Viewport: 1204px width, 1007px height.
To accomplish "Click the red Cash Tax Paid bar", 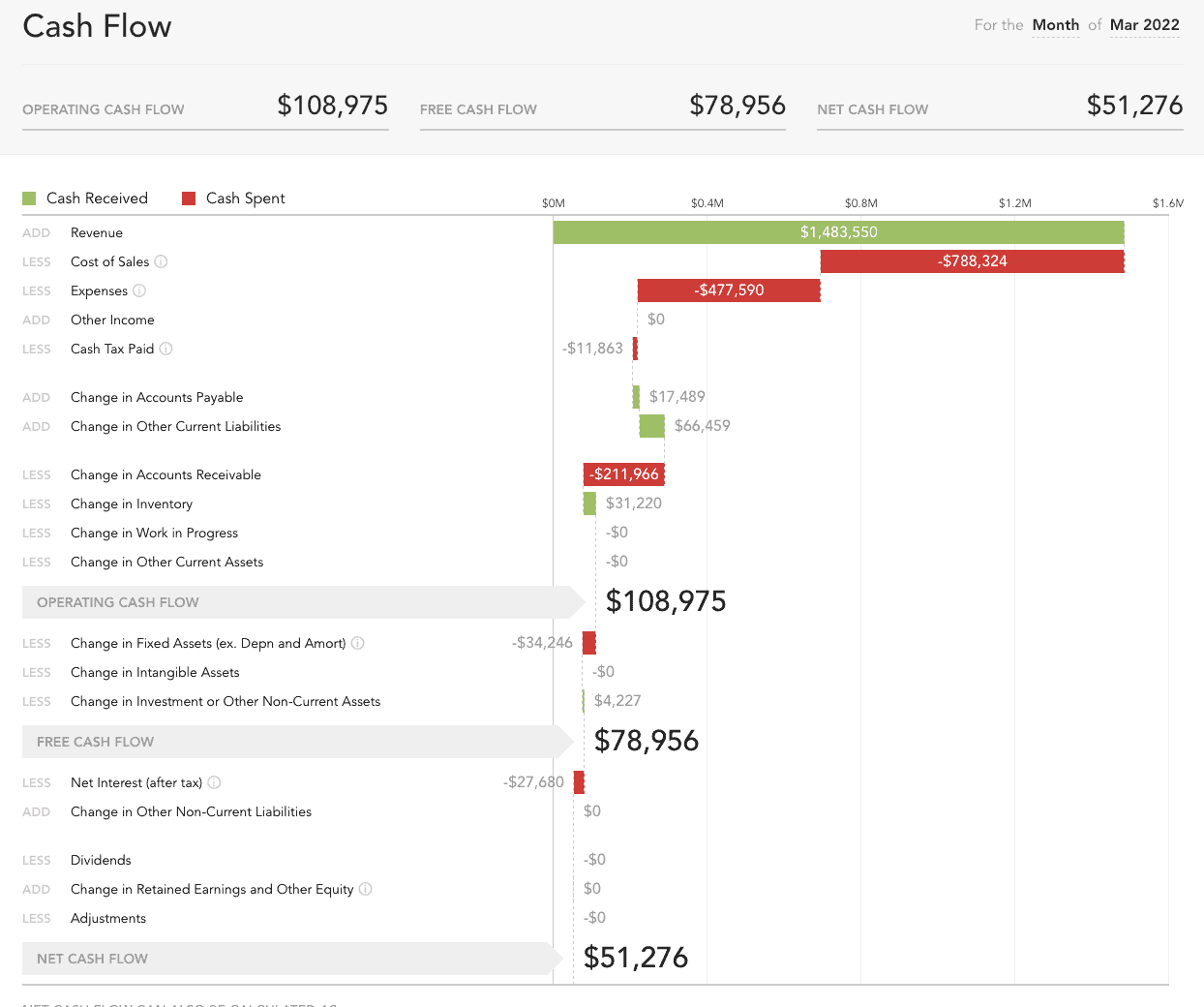I will coord(635,349).
